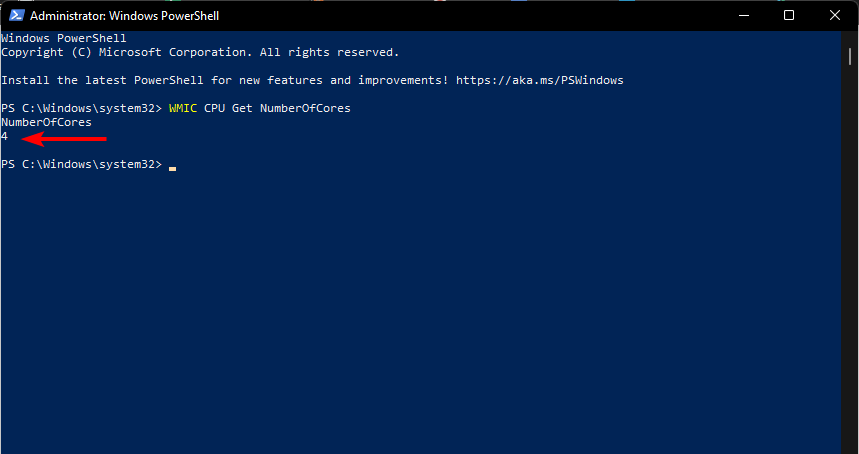This screenshot has height=454, width=859.
Task: Click the scrollbar up arrow
Action: click(x=851, y=39)
